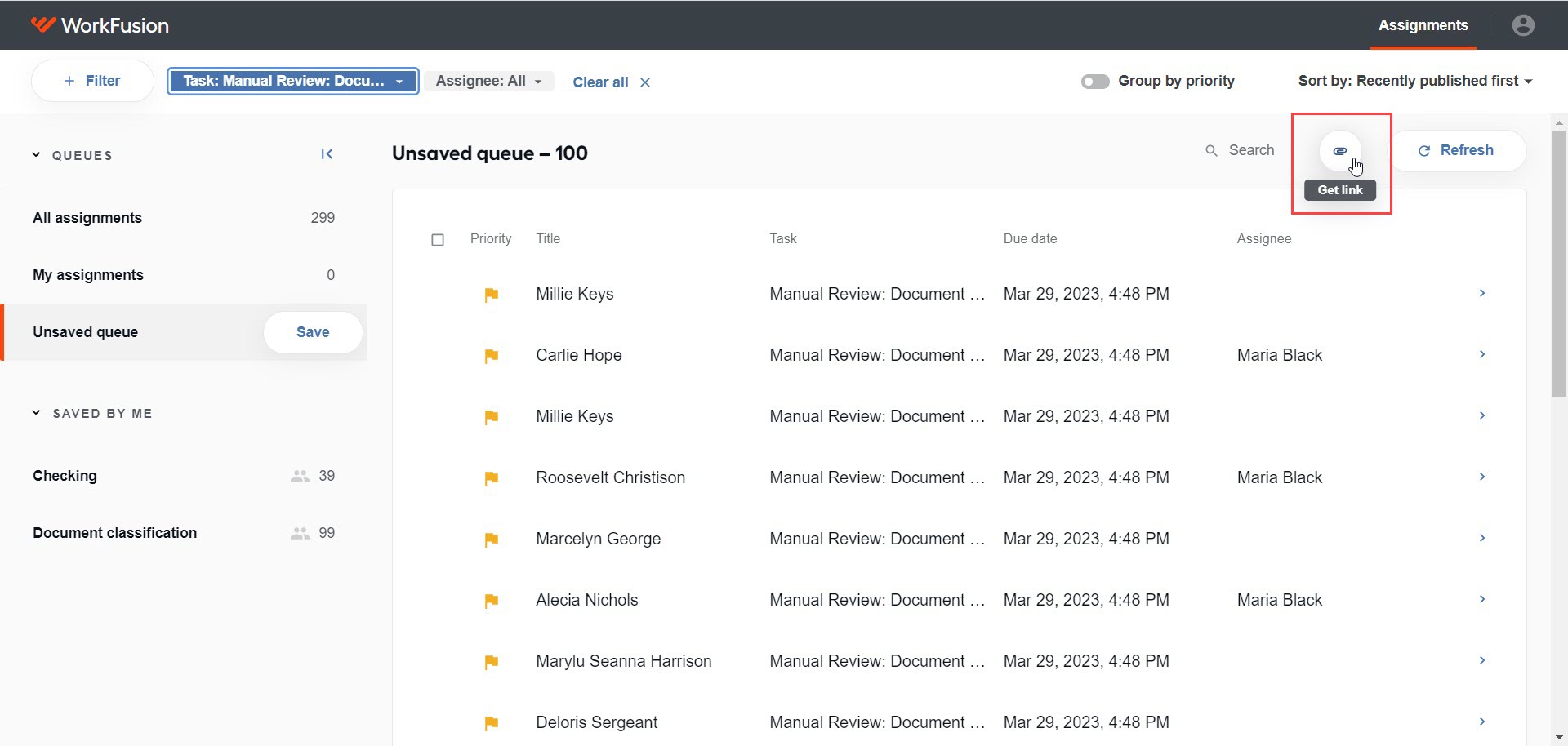Click priority flag for Roosevelt Christison
This screenshot has width=1568, height=746.
tap(491, 478)
